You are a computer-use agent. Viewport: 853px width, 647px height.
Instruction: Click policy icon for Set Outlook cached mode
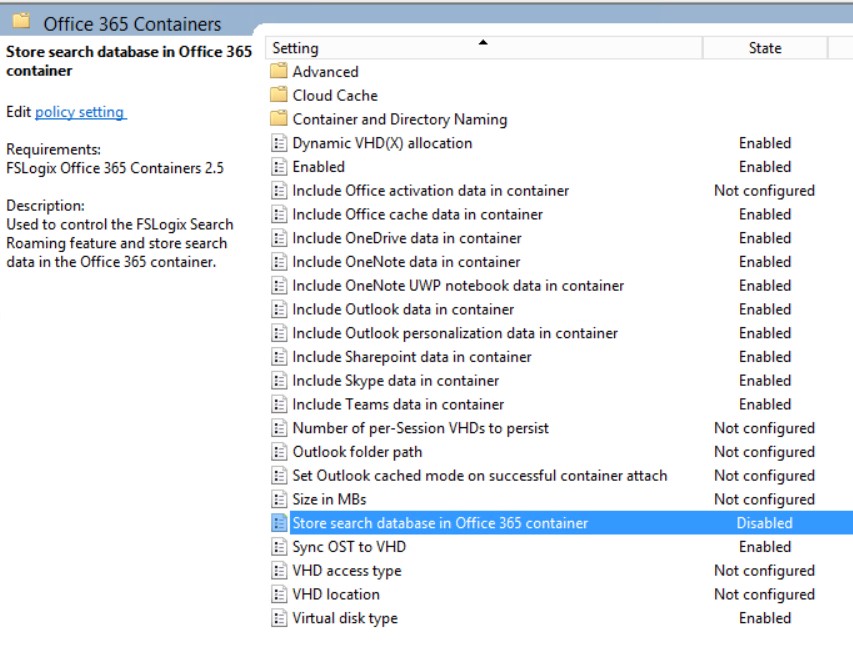tap(279, 476)
